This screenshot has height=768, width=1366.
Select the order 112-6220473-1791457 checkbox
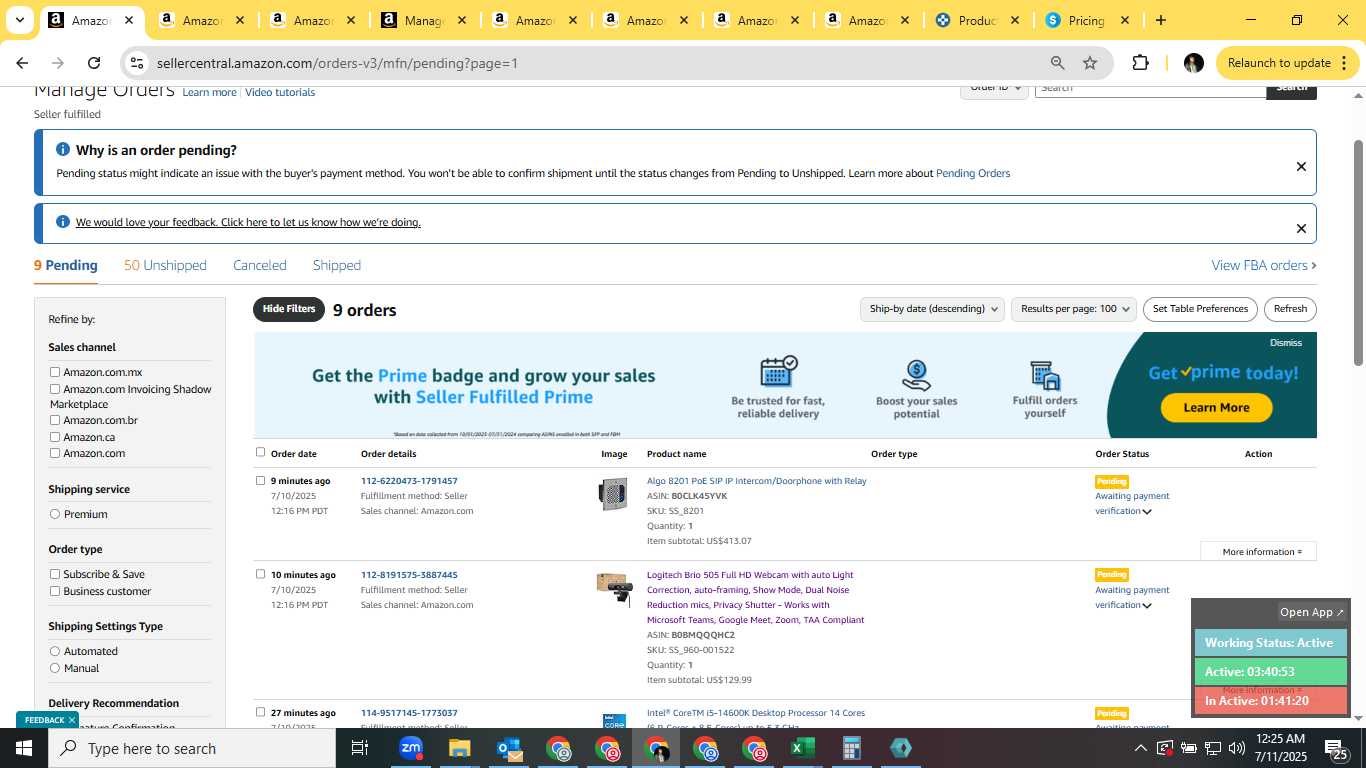(261, 480)
